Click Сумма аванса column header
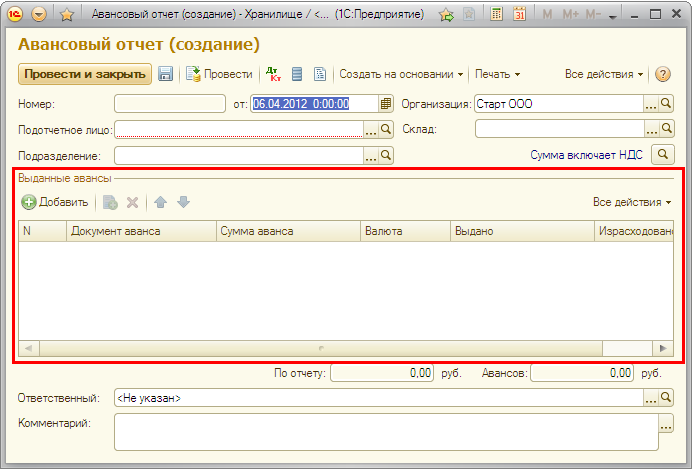Screen dimensions: 692x469 (x=288, y=231)
